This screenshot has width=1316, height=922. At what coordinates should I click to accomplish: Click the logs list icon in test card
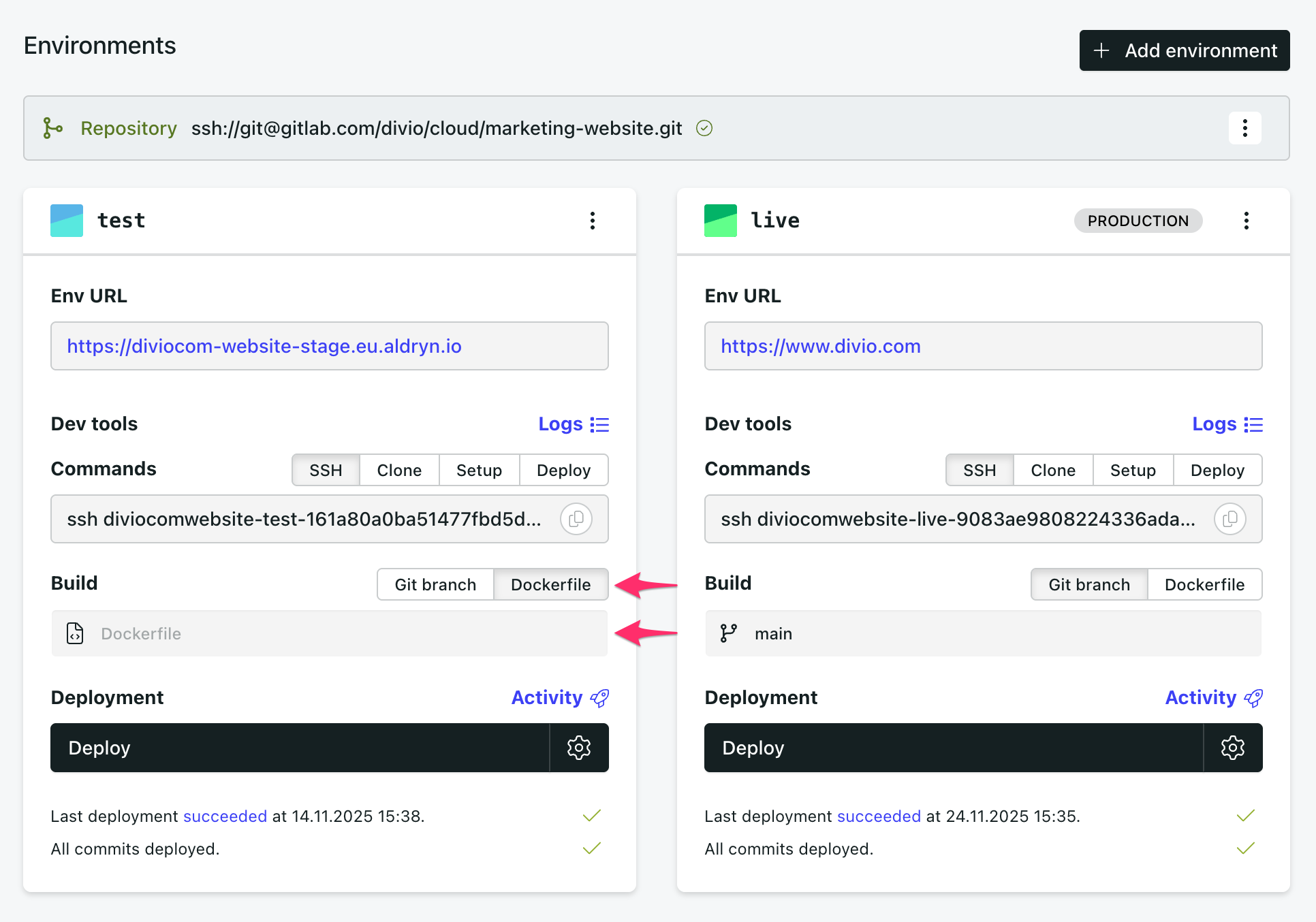coord(599,425)
